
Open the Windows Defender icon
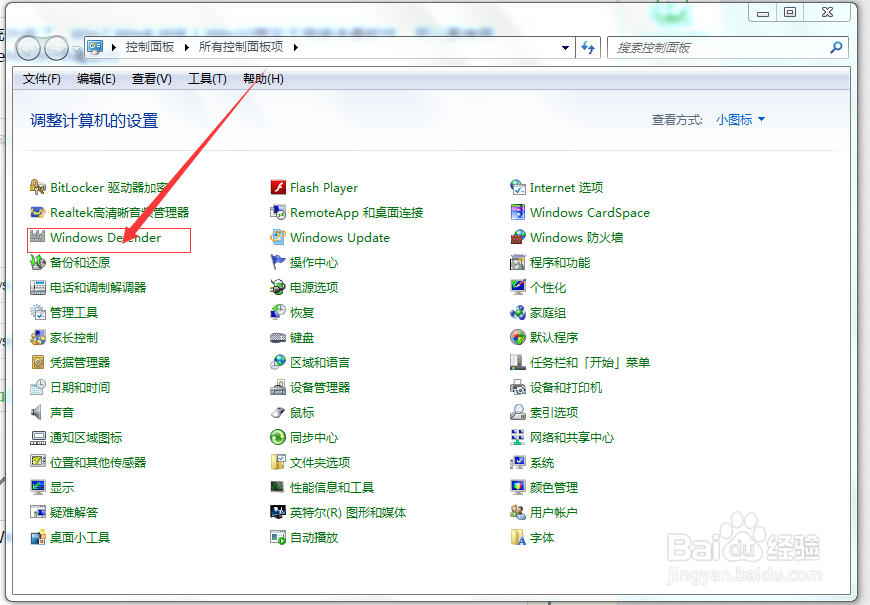(x=38, y=238)
